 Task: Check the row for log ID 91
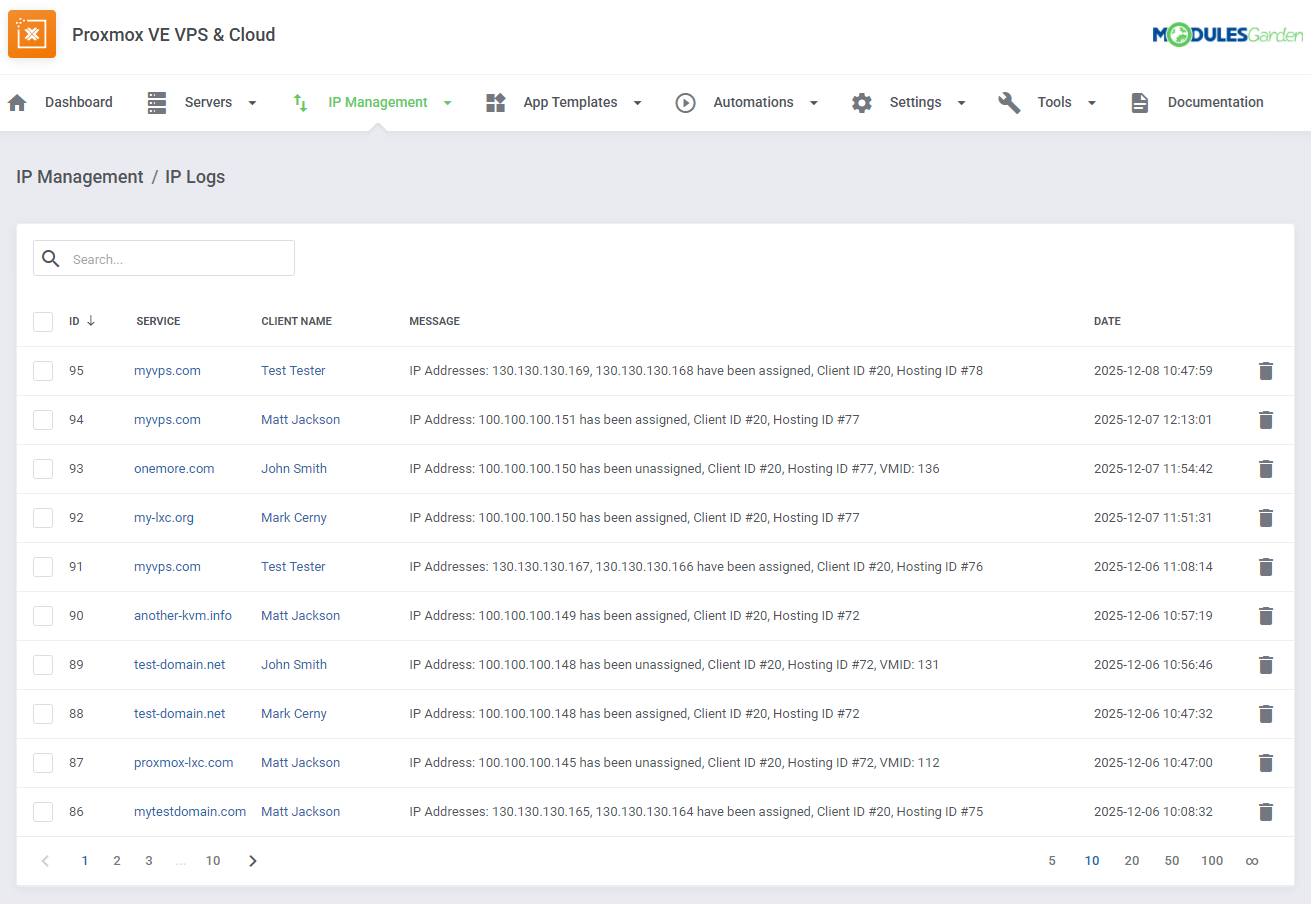(43, 567)
